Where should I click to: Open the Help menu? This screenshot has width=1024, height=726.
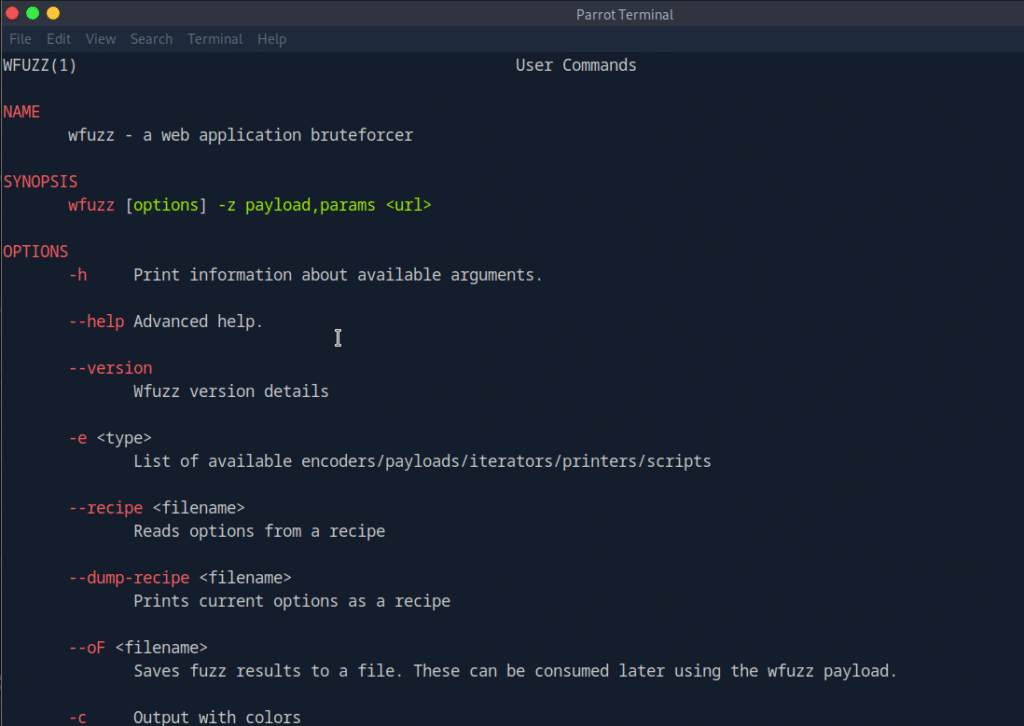click(272, 39)
